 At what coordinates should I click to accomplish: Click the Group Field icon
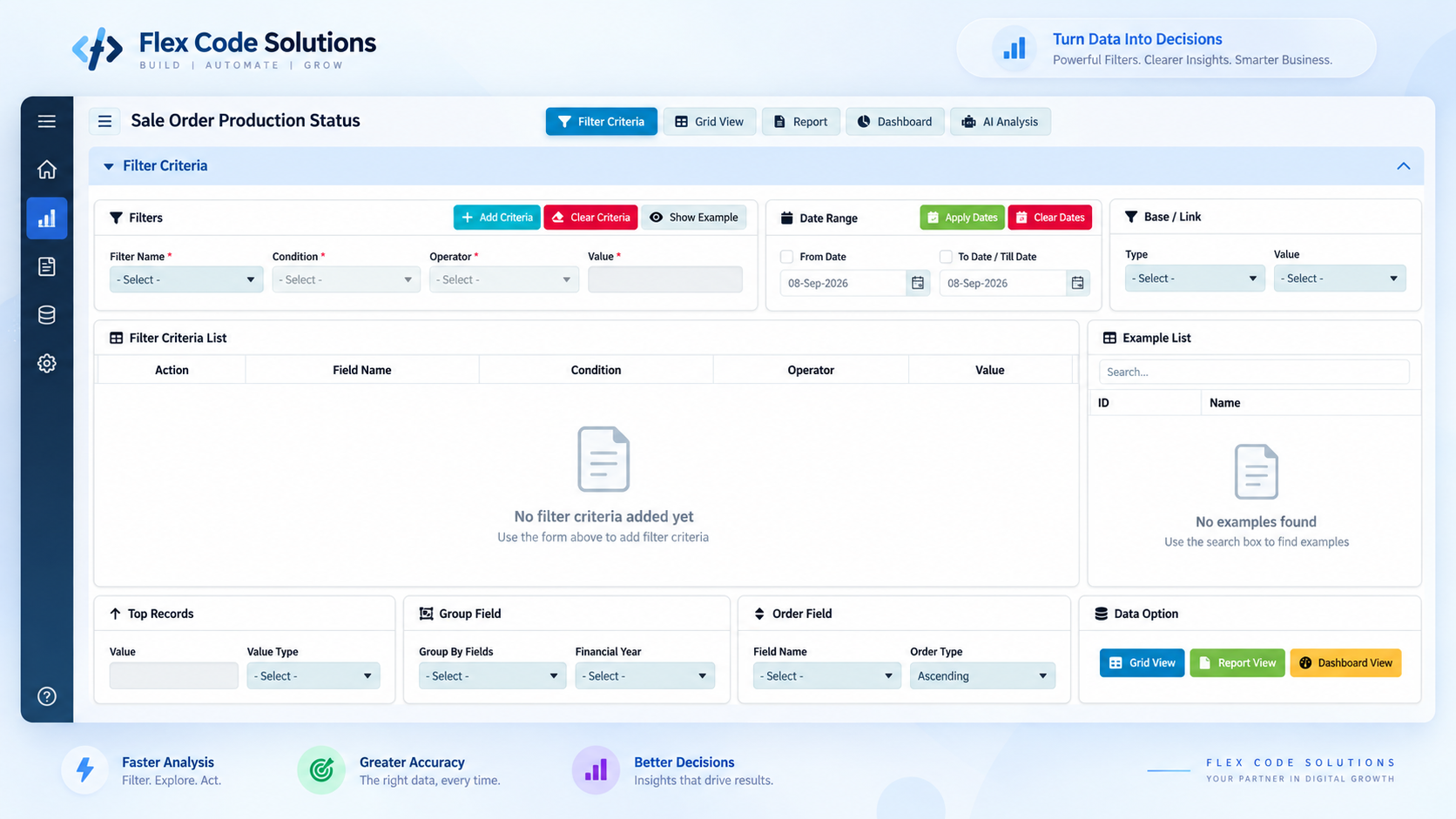coord(426,614)
